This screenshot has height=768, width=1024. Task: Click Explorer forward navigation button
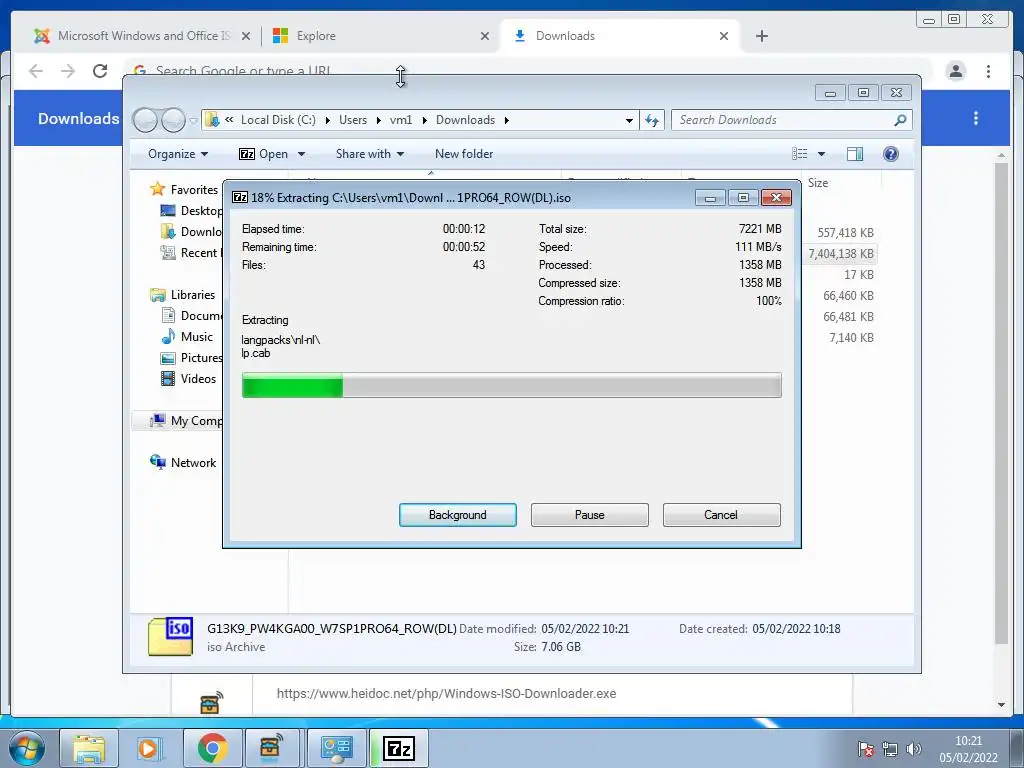tap(173, 120)
